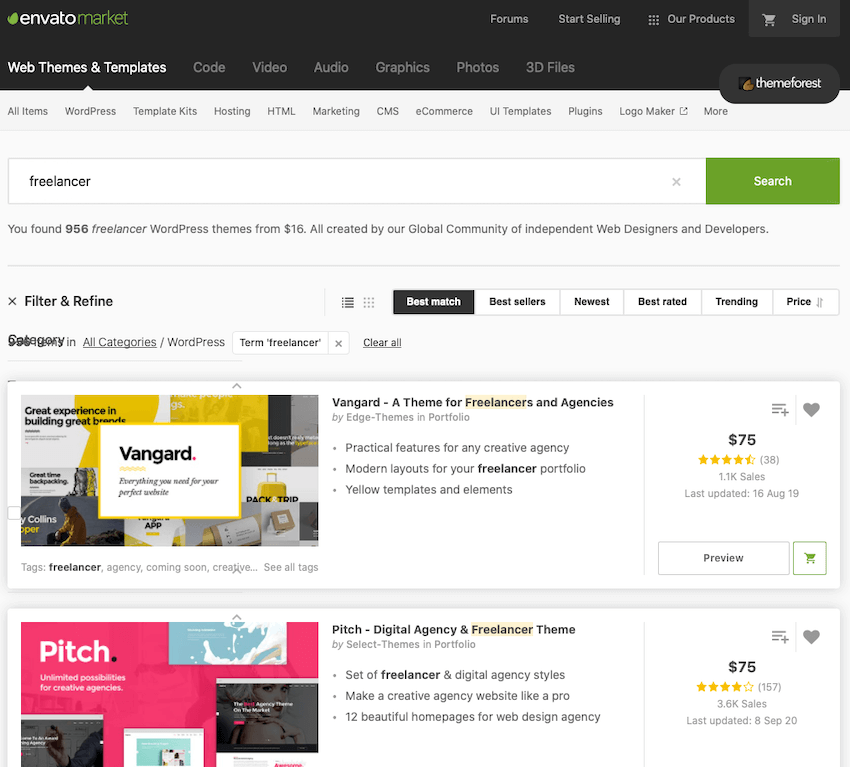Open the Audio marketplace tab
850x767 pixels.
click(x=331, y=68)
